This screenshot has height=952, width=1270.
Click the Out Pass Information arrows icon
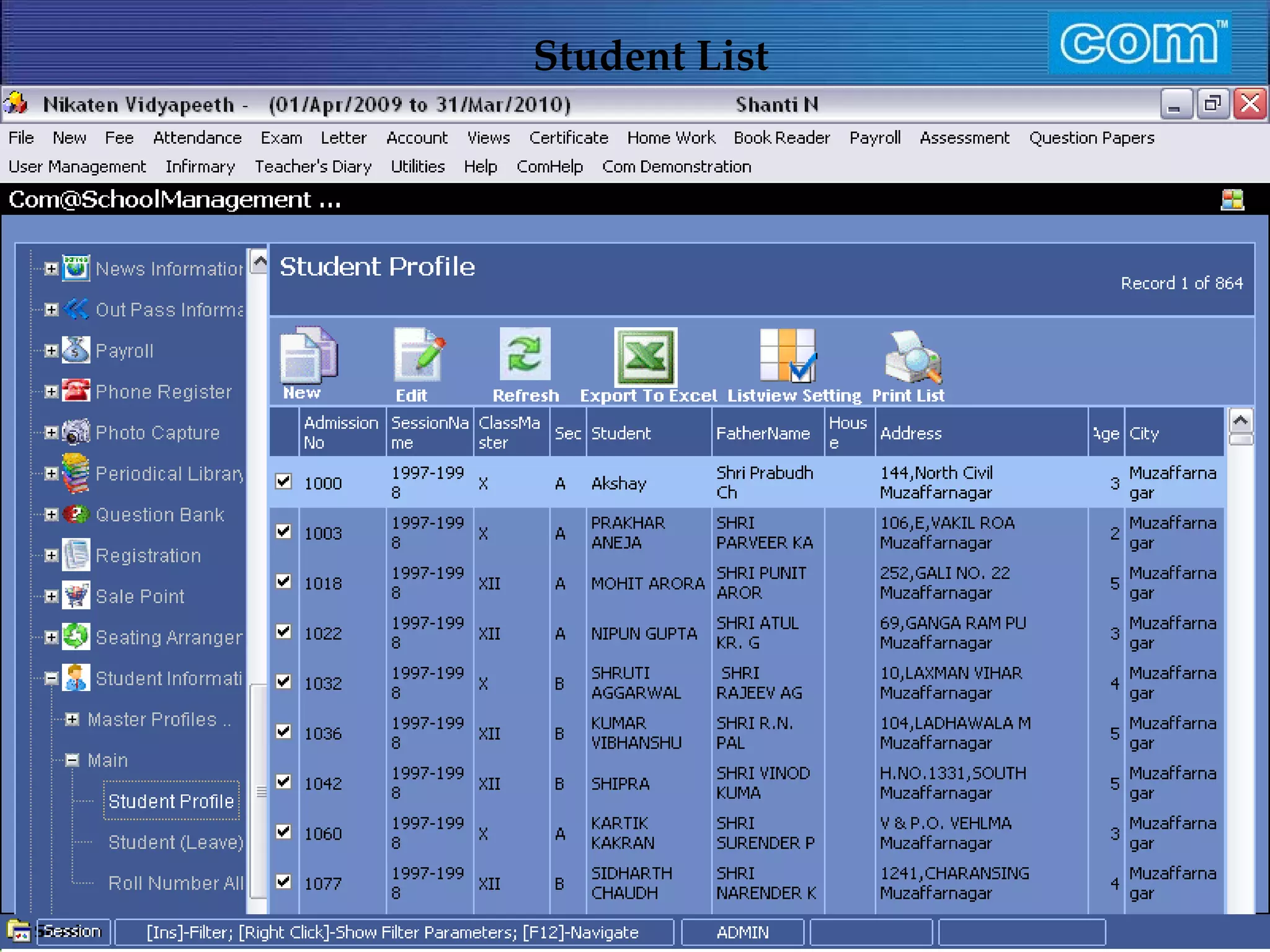point(76,309)
